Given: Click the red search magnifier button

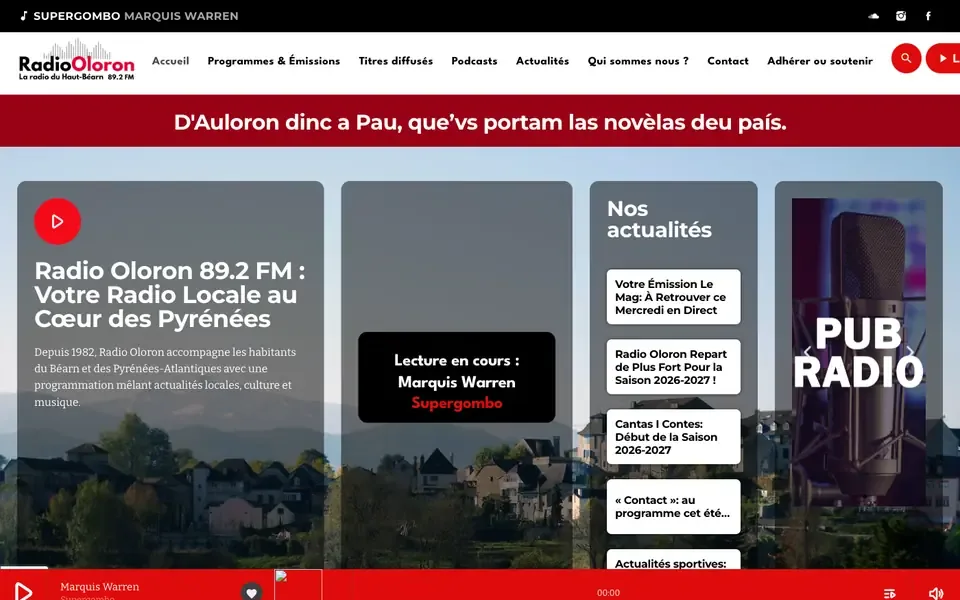Looking at the screenshot, I should coord(906,58).
